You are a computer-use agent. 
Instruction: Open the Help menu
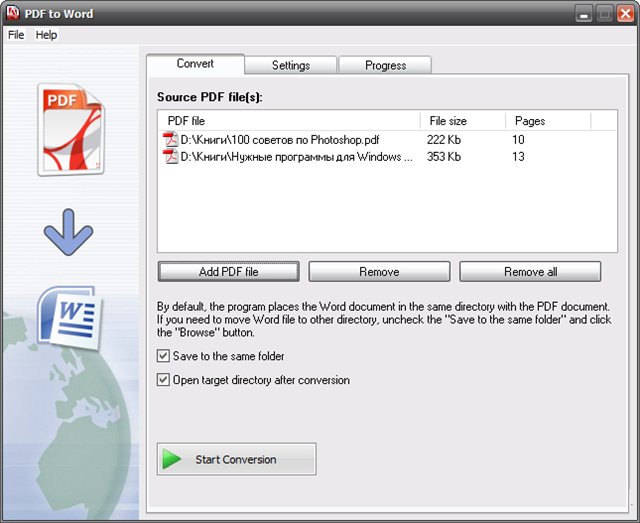46,35
